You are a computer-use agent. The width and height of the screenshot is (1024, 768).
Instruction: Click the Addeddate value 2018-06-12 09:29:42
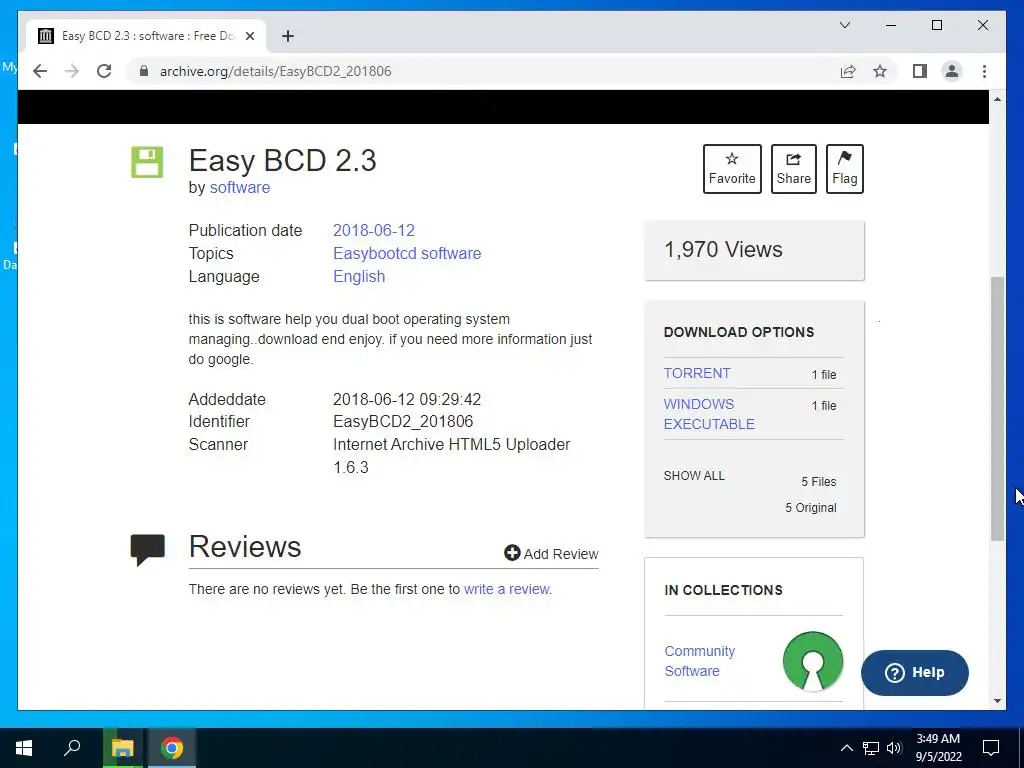pos(407,399)
